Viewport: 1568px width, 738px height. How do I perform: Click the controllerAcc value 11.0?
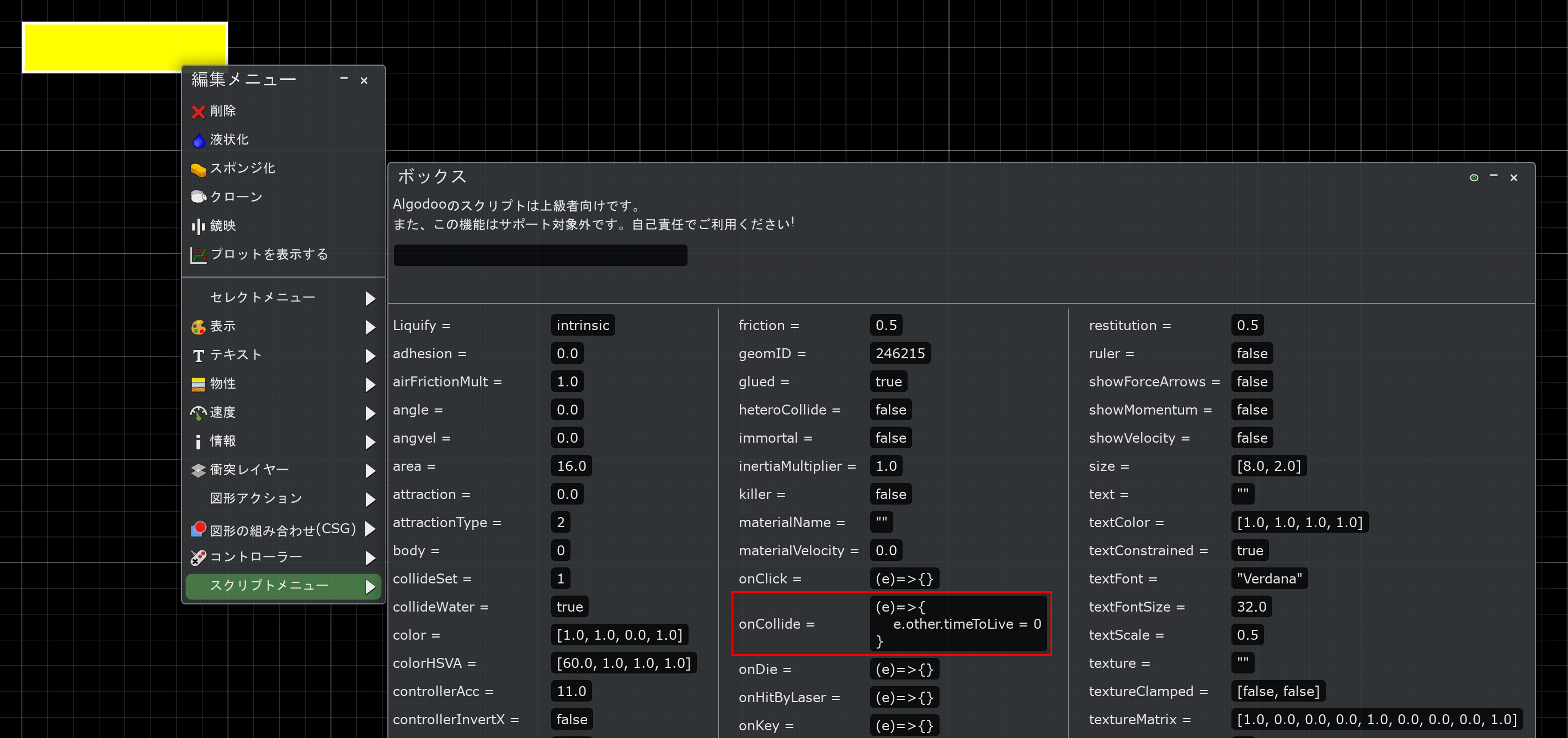[571, 692]
